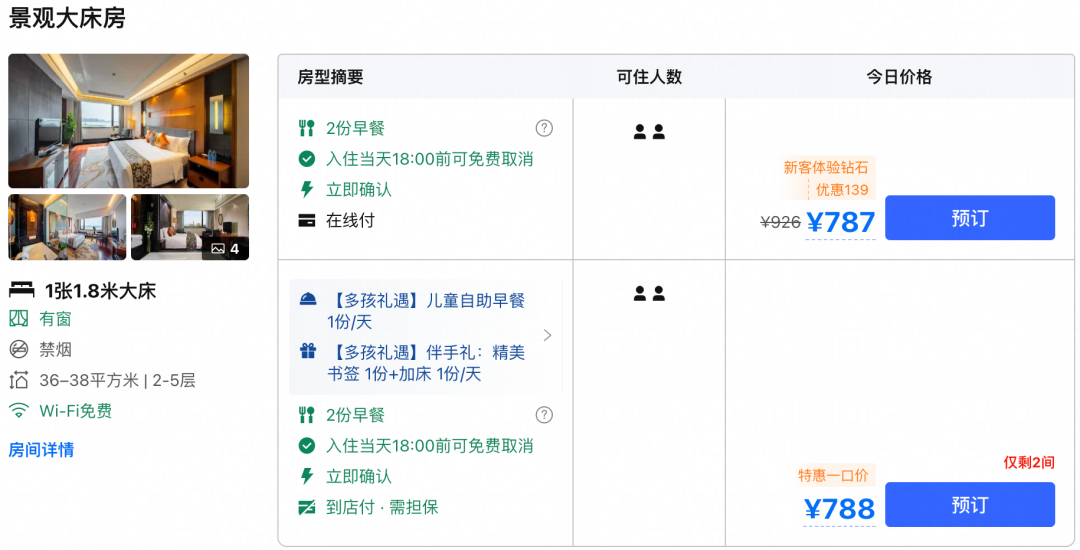
Task: Click the ¥787 price for details
Action: [x=840, y=222]
